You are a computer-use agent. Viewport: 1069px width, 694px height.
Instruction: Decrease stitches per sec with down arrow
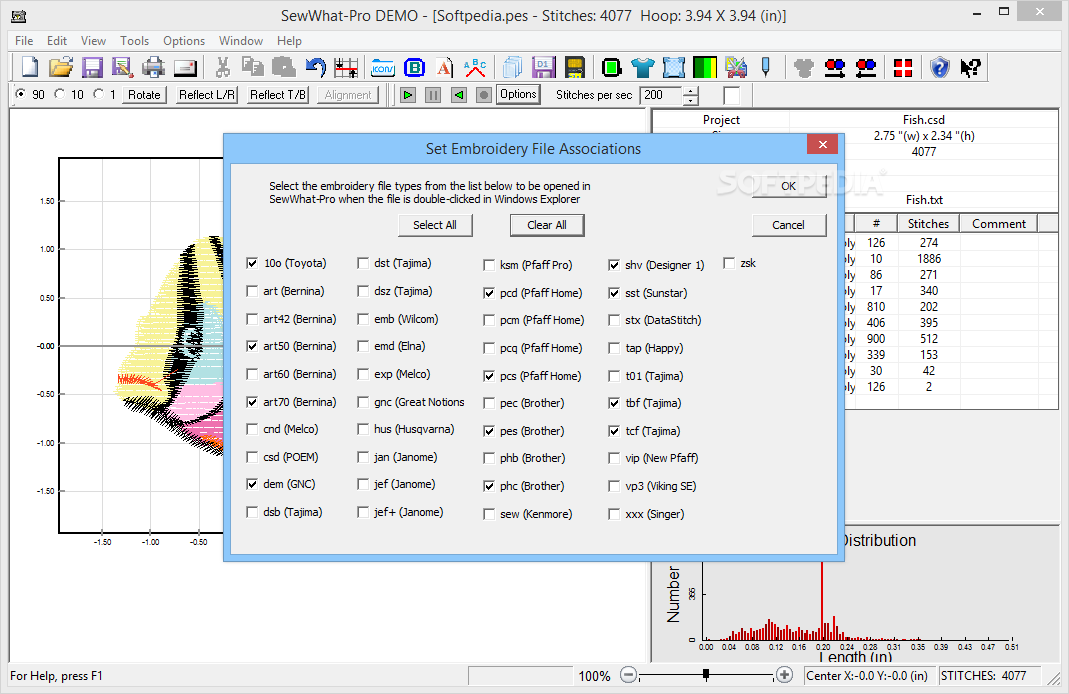coord(691,100)
